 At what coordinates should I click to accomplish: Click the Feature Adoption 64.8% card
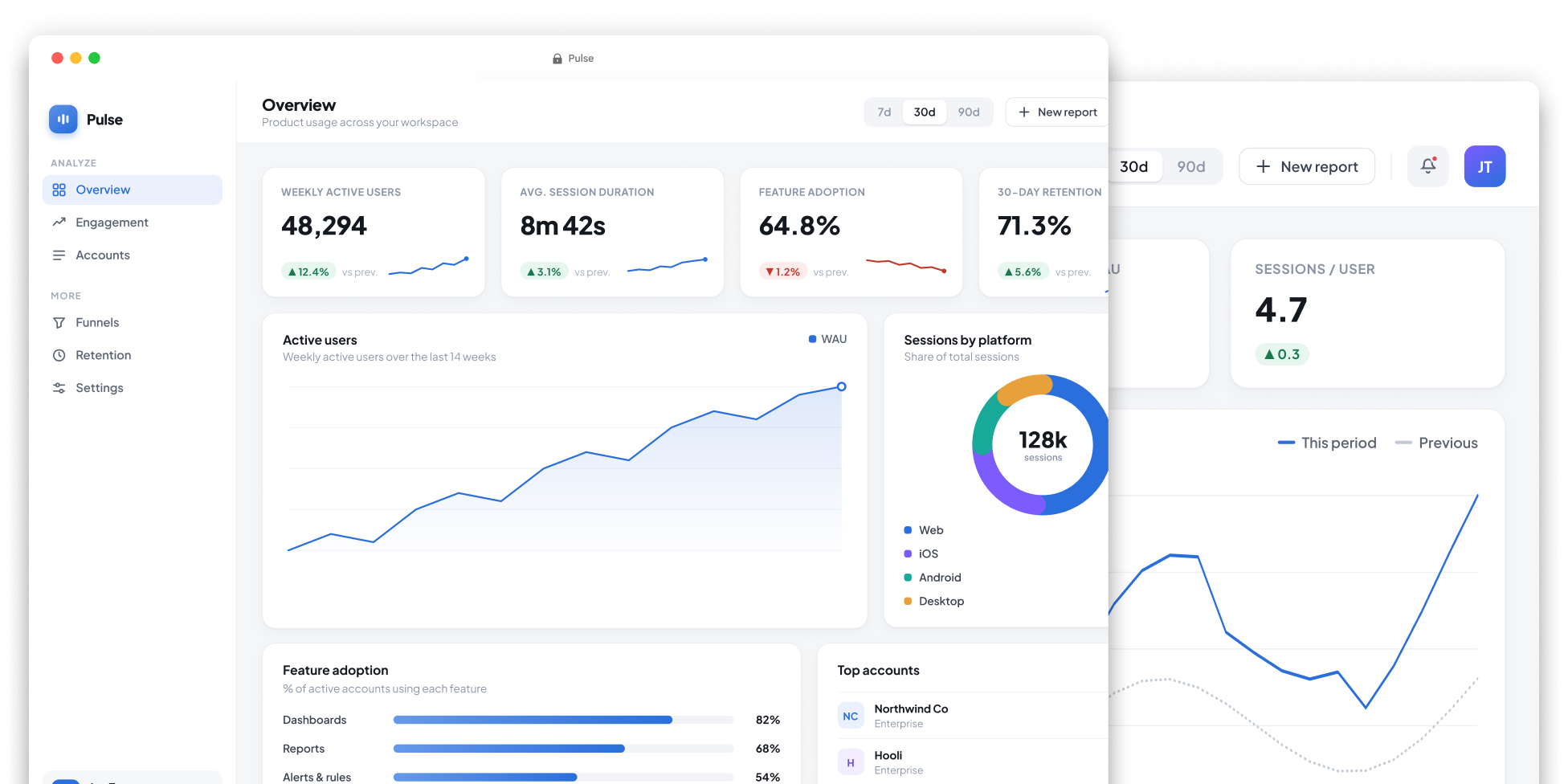[x=851, y=232]
